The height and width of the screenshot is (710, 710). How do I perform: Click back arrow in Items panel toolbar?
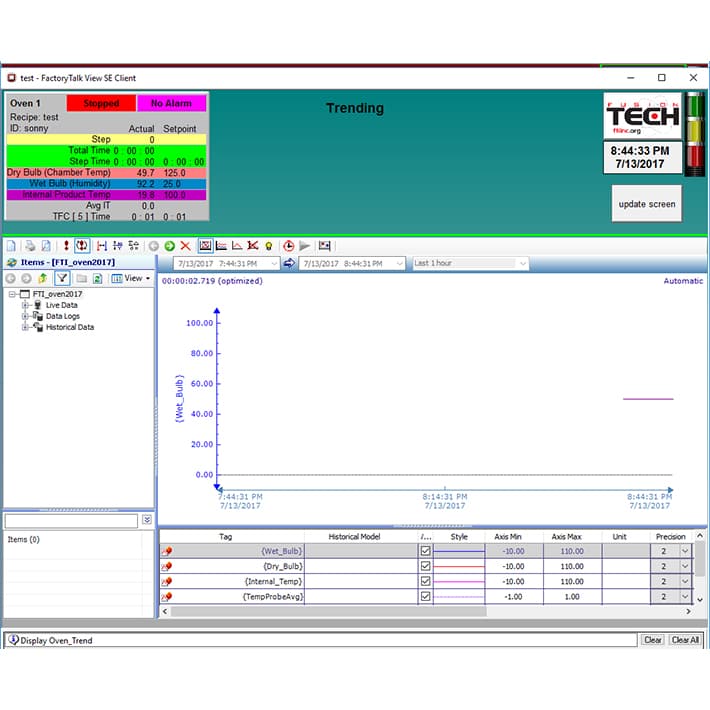pyautogui.click(x=11, y=278)
